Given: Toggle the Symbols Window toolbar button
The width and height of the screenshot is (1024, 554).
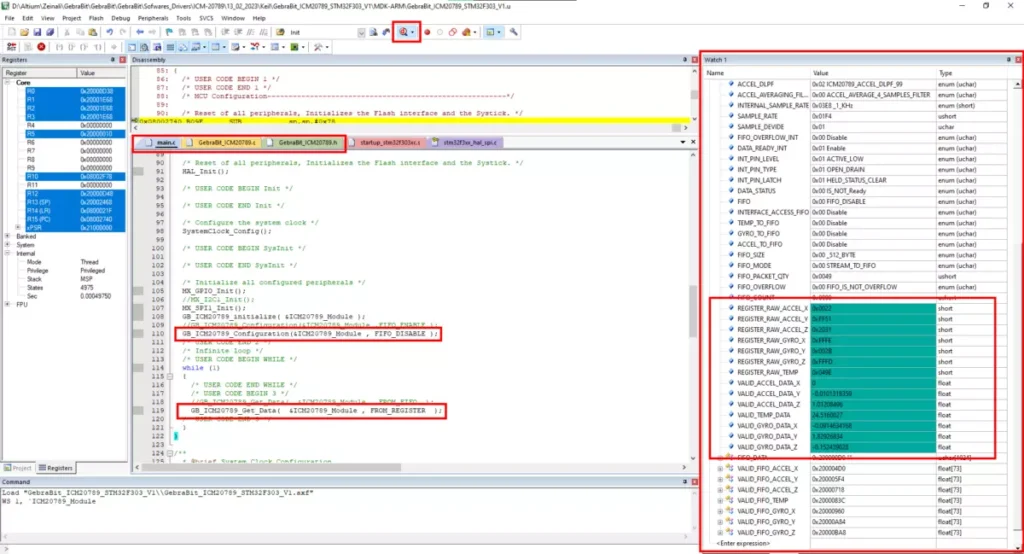Looking at the screenshot, I should [157, 47].
